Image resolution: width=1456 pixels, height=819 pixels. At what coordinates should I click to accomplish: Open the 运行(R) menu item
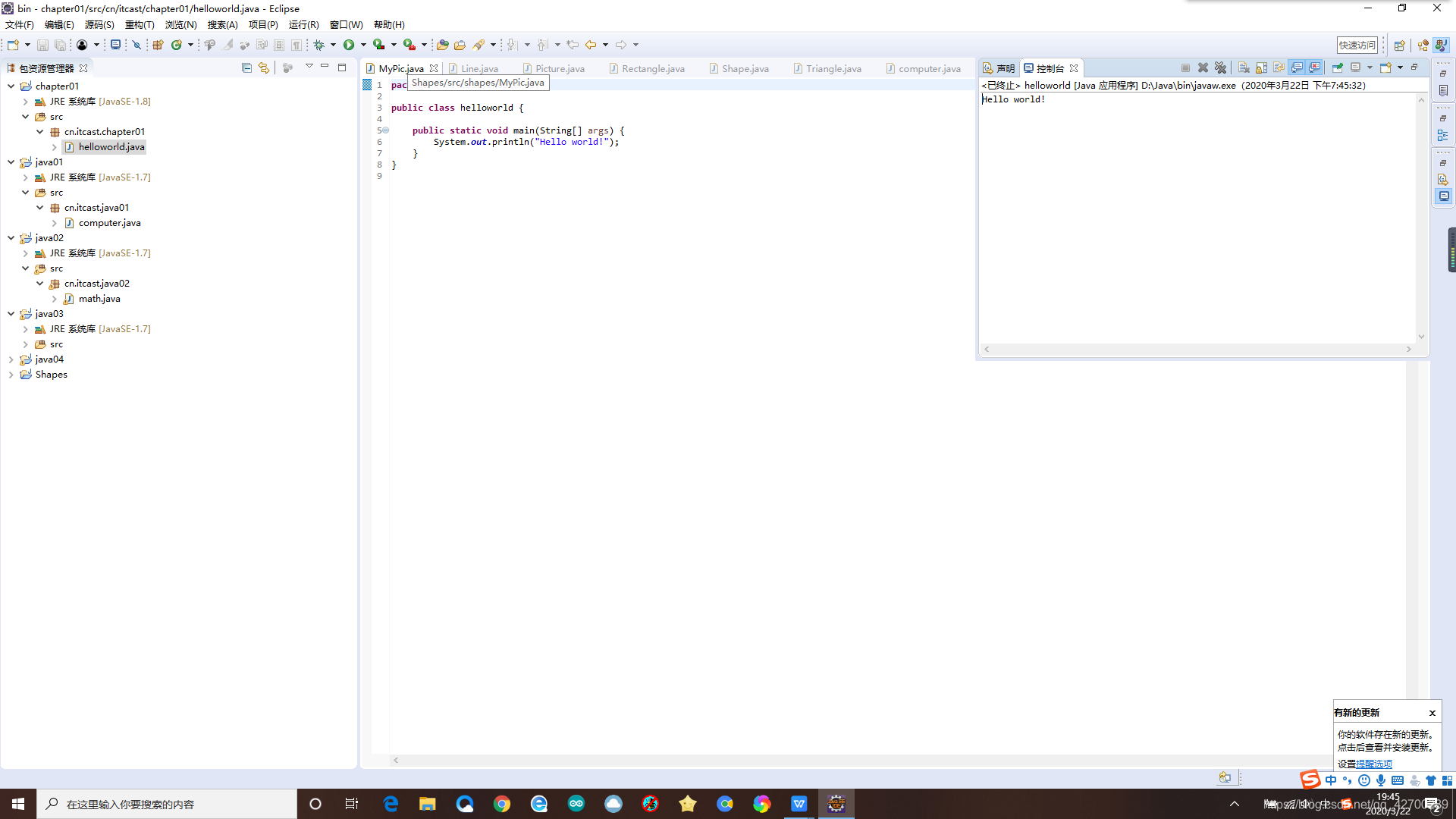click(303, 24)
